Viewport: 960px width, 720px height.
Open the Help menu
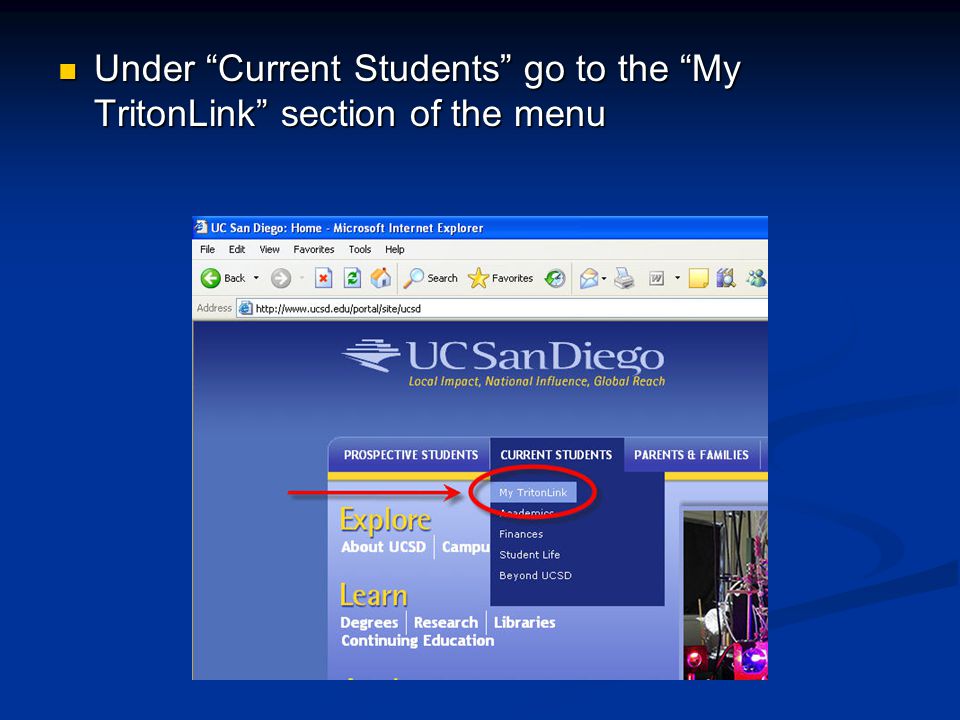(395, 249)
